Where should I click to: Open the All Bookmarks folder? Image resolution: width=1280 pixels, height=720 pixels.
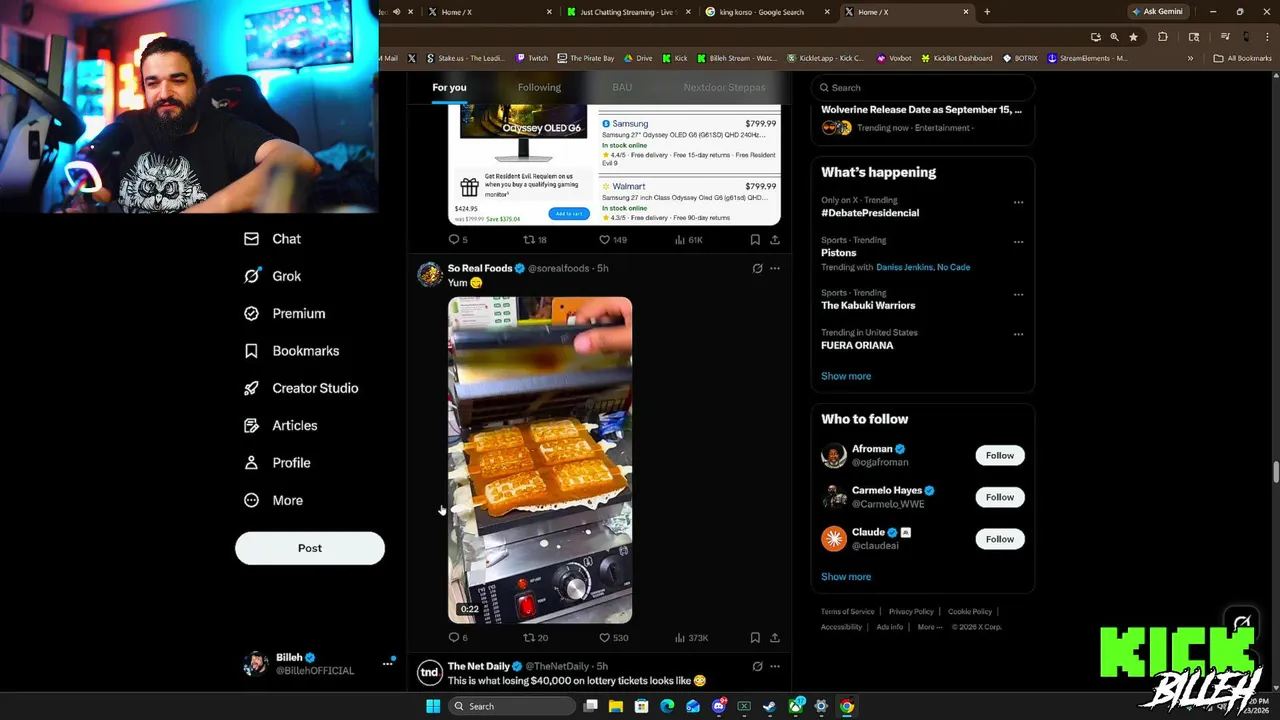click(x=1242, y=58)
